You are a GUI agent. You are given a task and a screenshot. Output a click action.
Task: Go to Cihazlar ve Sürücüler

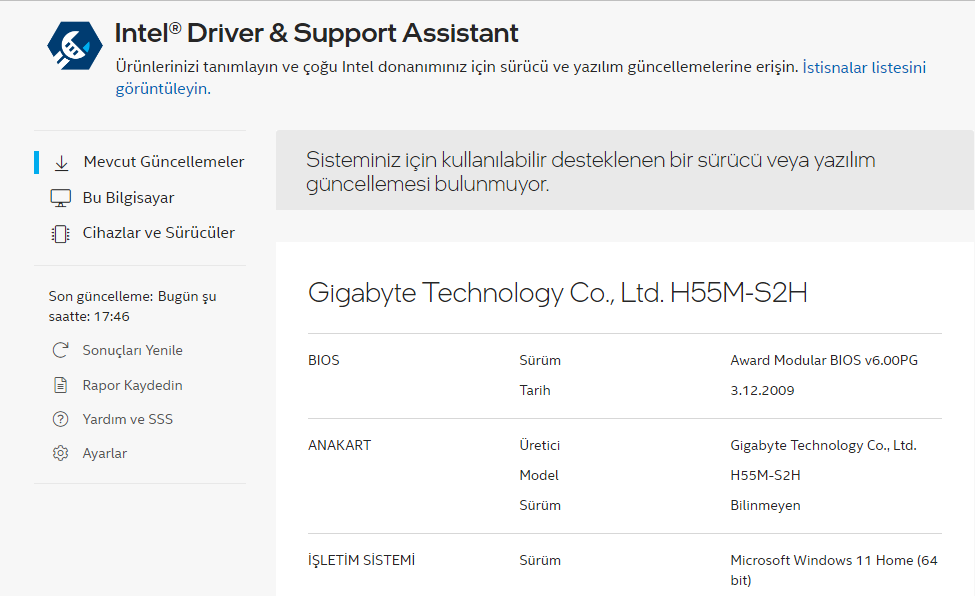(158, 233)
